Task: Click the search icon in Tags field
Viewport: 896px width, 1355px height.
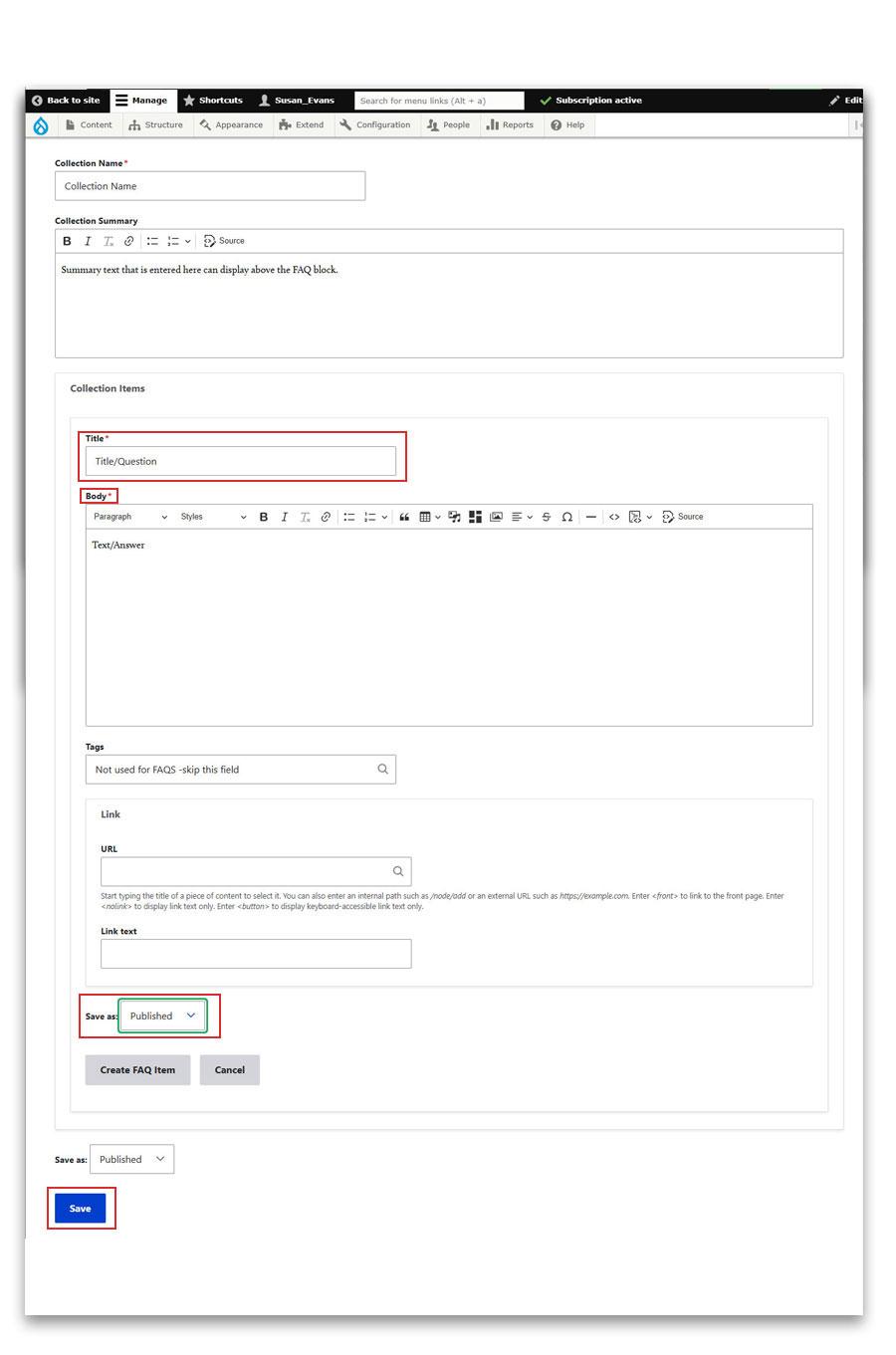Action: tap(382, 769)
